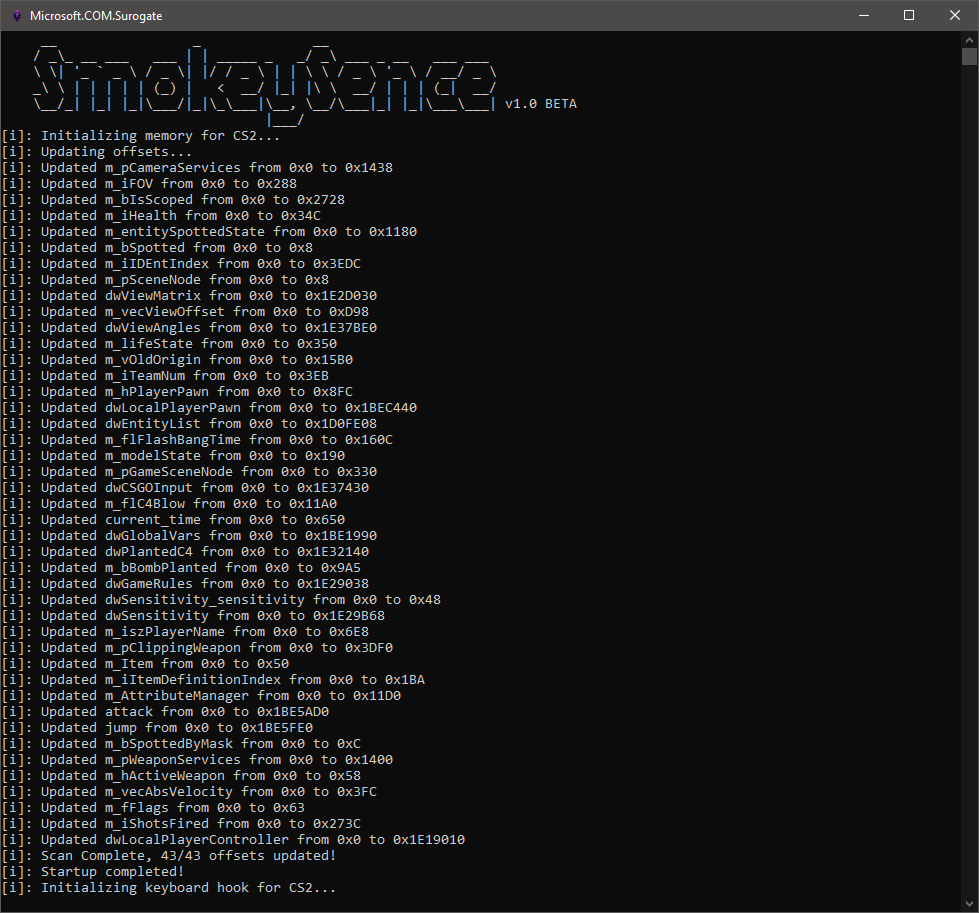Click the 'Updating offsets...' line
Image resolution: width=979 pixels, height=913 pixels.
(x=97, y=152)
